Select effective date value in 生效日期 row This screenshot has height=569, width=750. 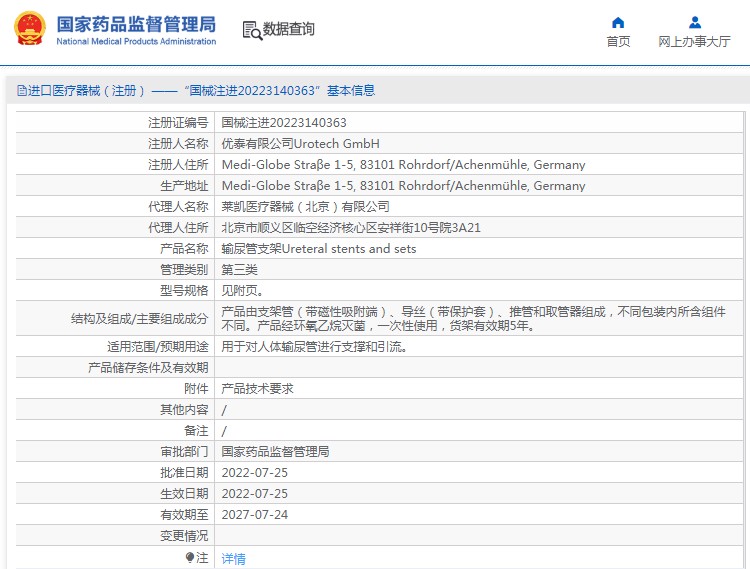(x=254, y=494)
